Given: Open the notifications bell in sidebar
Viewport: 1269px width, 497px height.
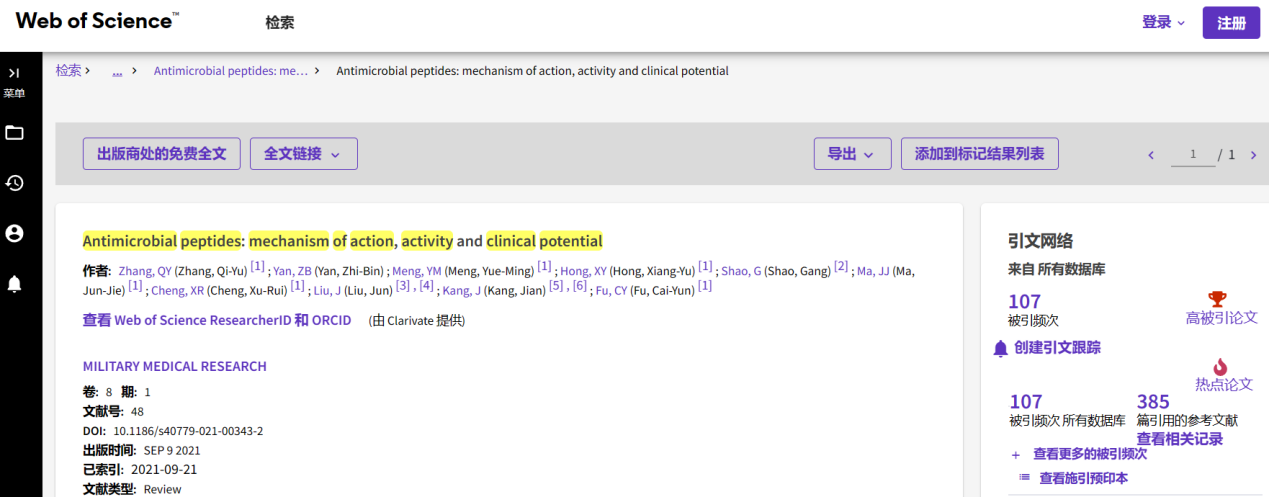Looking at the screenshot, I should pyautogui.click(x=14, y=284).
